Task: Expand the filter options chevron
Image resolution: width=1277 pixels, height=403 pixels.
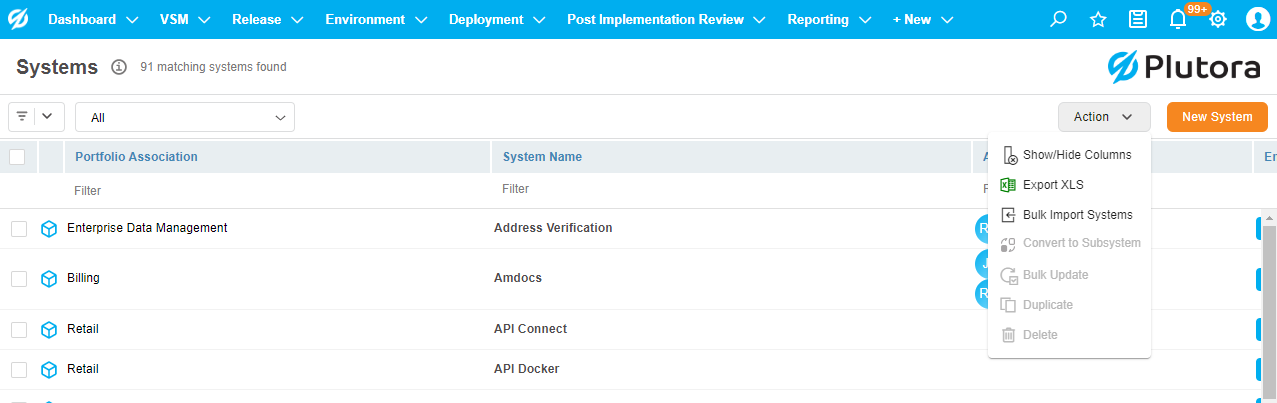Action: [47, 116]
